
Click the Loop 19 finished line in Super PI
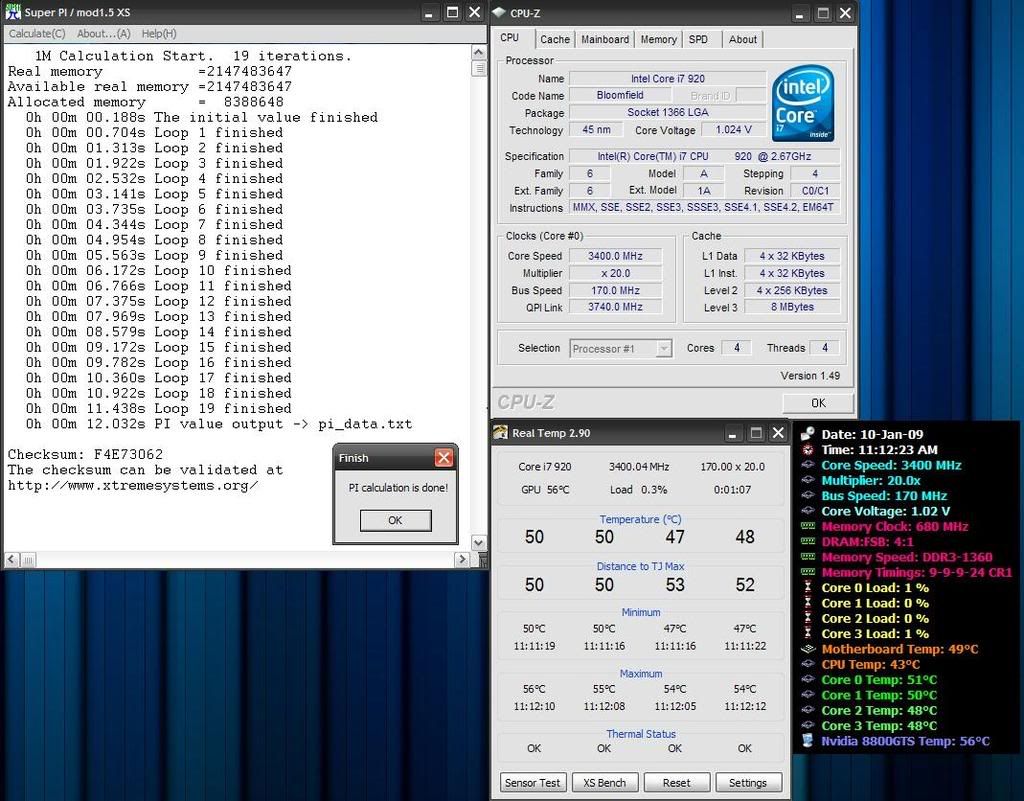pos(159,409)
